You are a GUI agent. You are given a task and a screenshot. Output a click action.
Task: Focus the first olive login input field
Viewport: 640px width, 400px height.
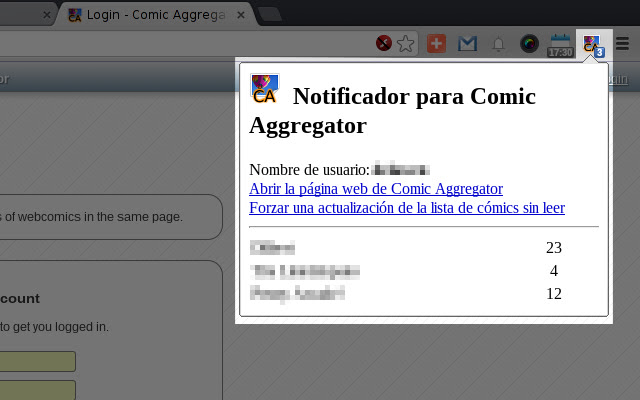coord(38,361)
